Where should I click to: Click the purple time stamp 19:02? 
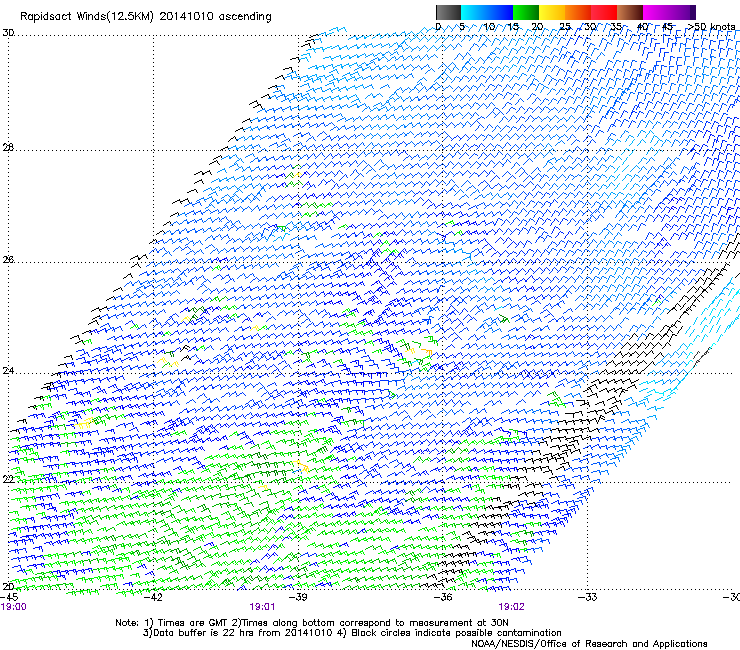pyautogui.click(x=511, y=607)
